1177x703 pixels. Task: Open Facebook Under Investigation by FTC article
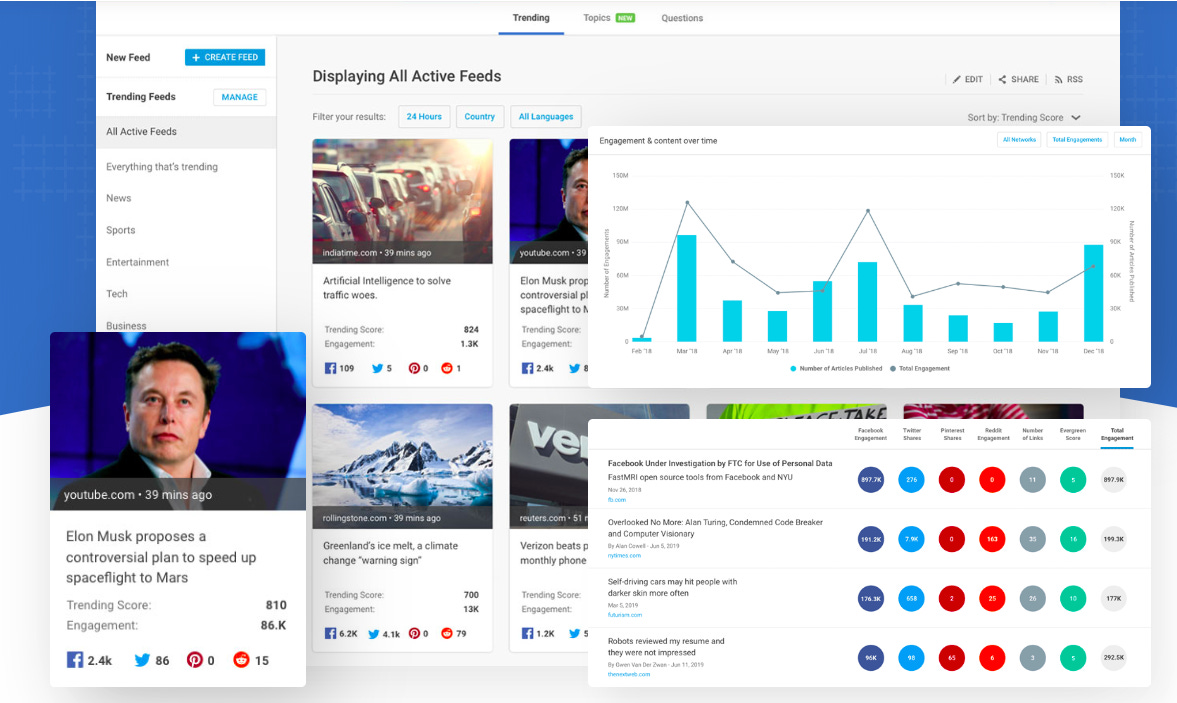click(x=720, y=464)
